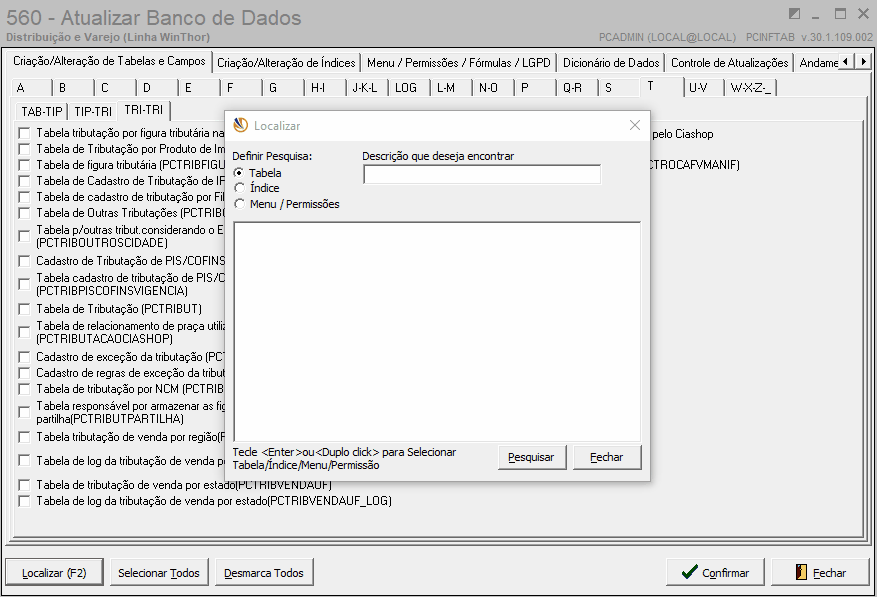
Task: Select the letter D tab
Action: [x=157, y=88]
